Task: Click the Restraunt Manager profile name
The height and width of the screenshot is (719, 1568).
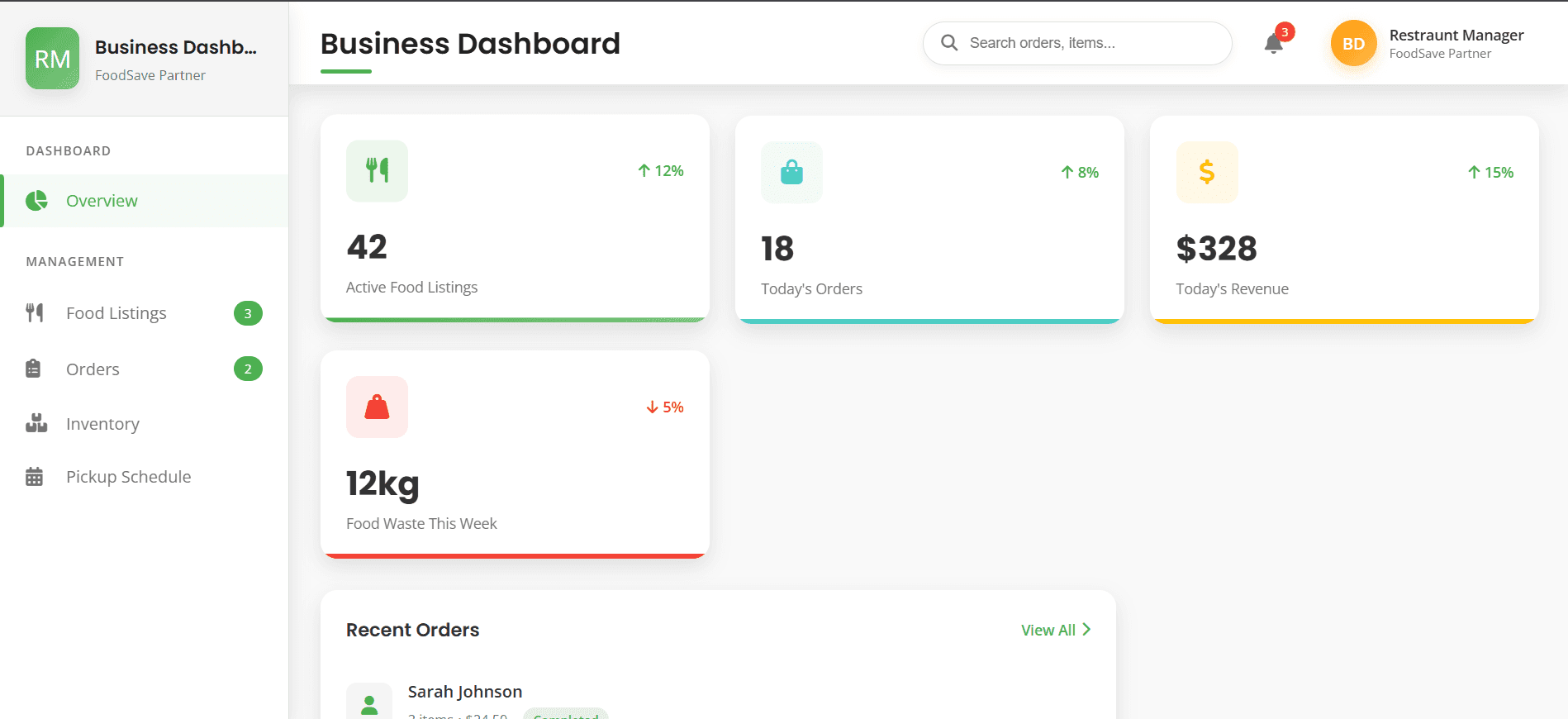Action: coord(1456,35)
